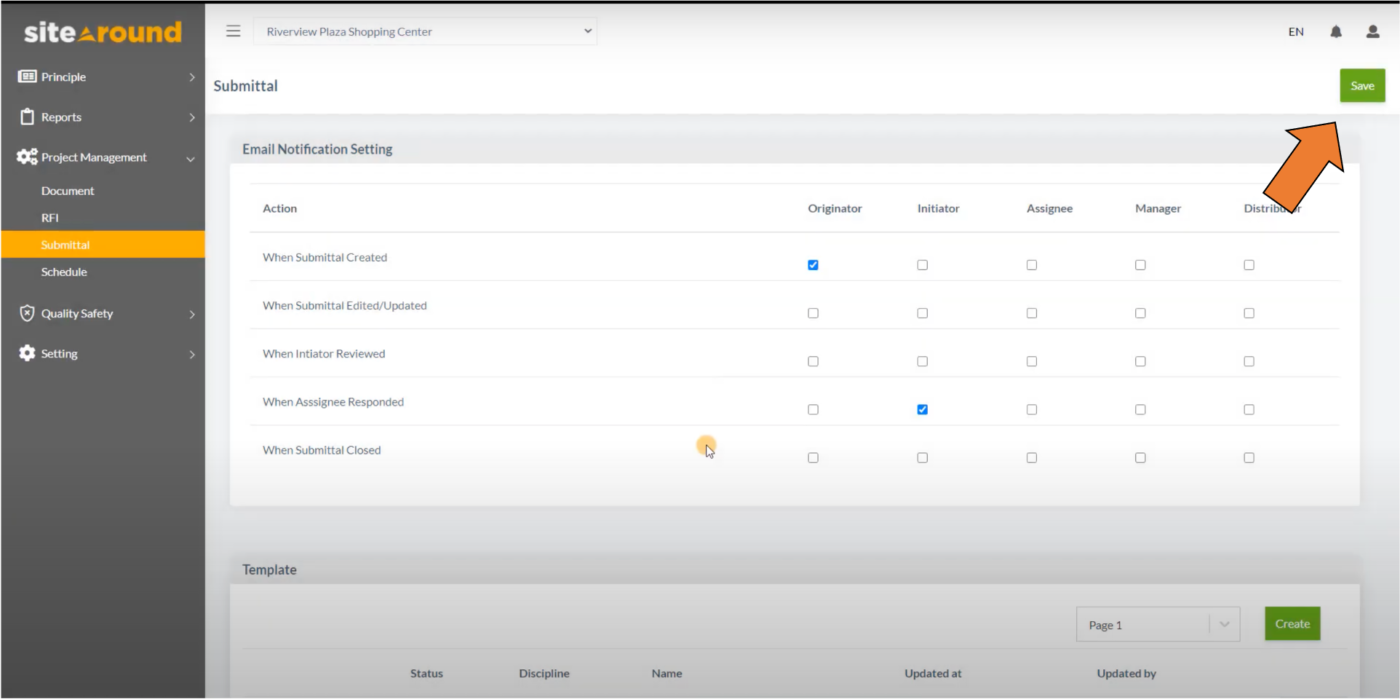The image size is (1400, 699).
Task: Open the user profile icon
Action: [1372, 31]
